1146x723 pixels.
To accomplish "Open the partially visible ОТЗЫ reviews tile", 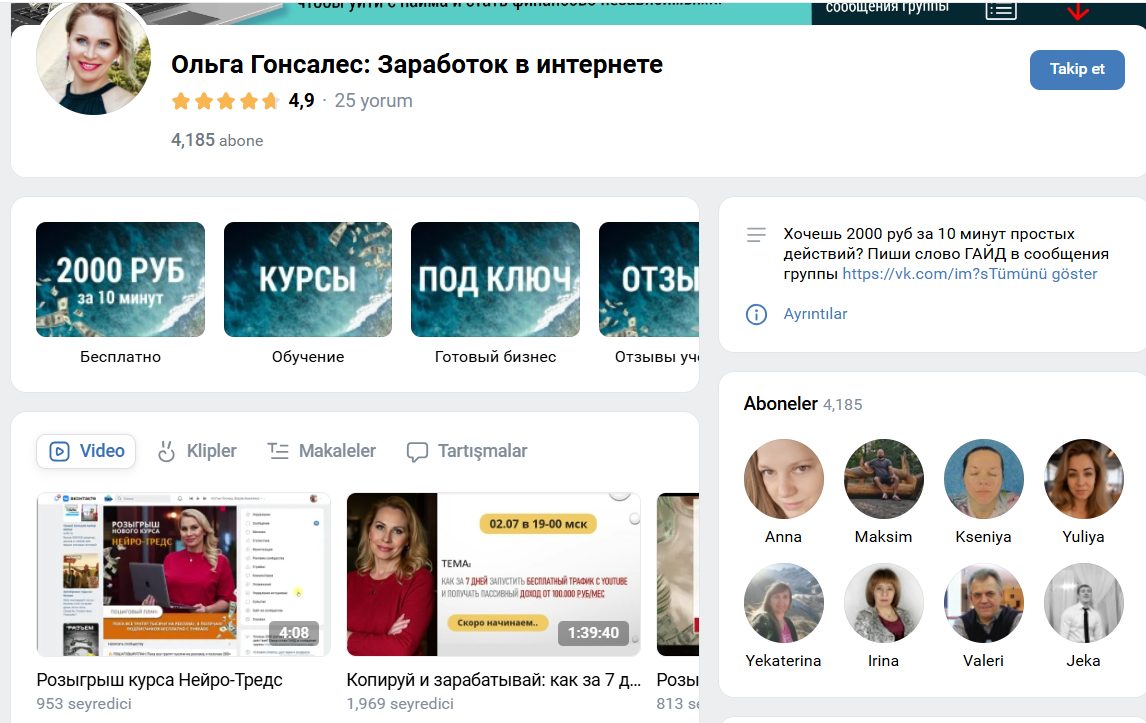I will click(649, 279).
